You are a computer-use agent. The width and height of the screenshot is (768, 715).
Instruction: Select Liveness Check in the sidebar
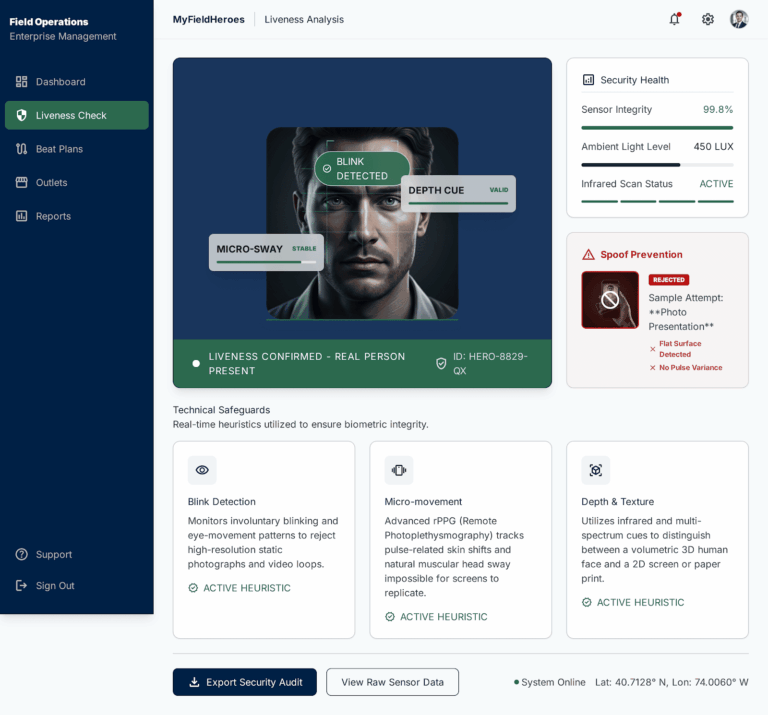coord(76,115)
